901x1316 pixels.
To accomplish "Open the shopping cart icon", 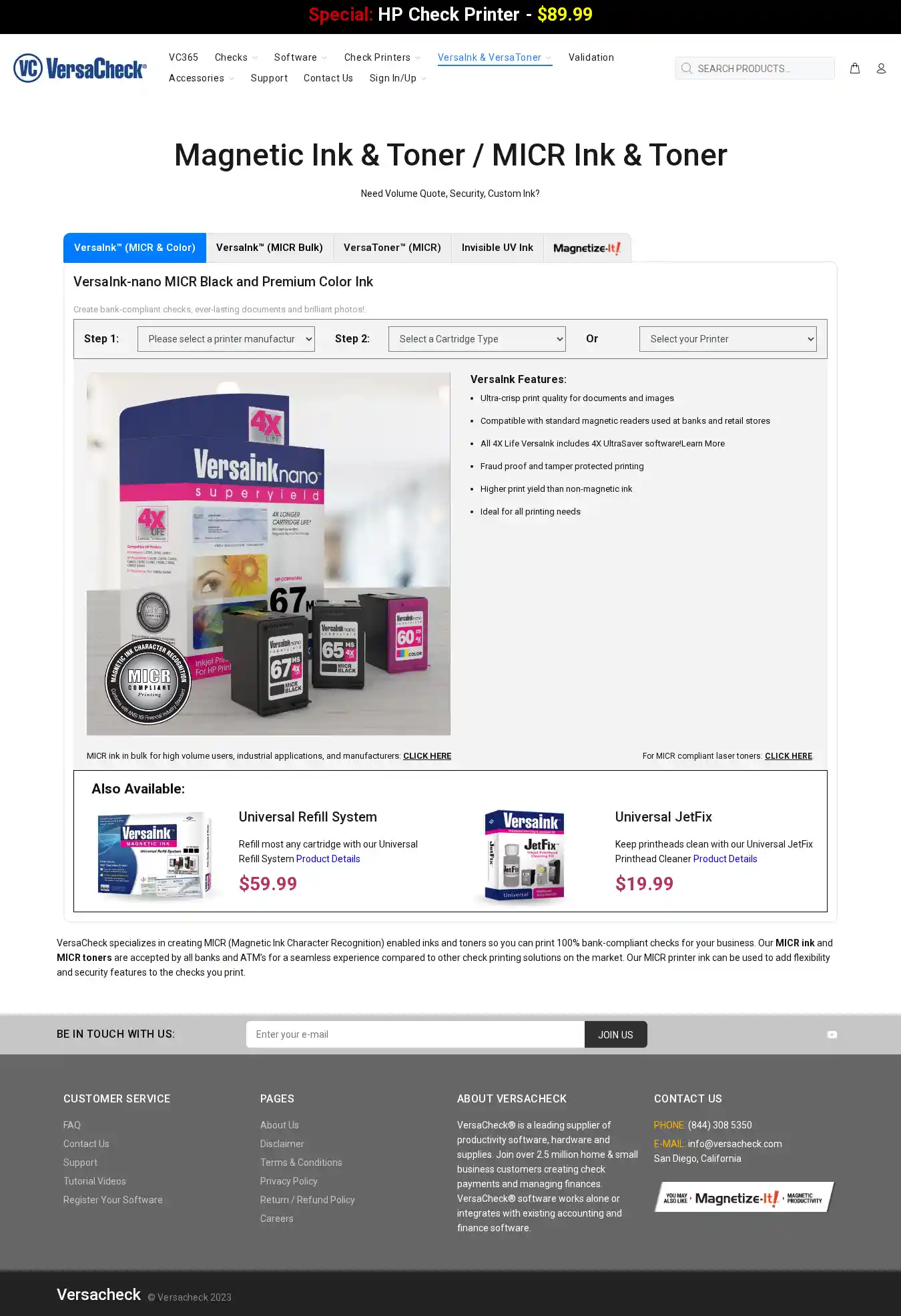I will 854,68.
